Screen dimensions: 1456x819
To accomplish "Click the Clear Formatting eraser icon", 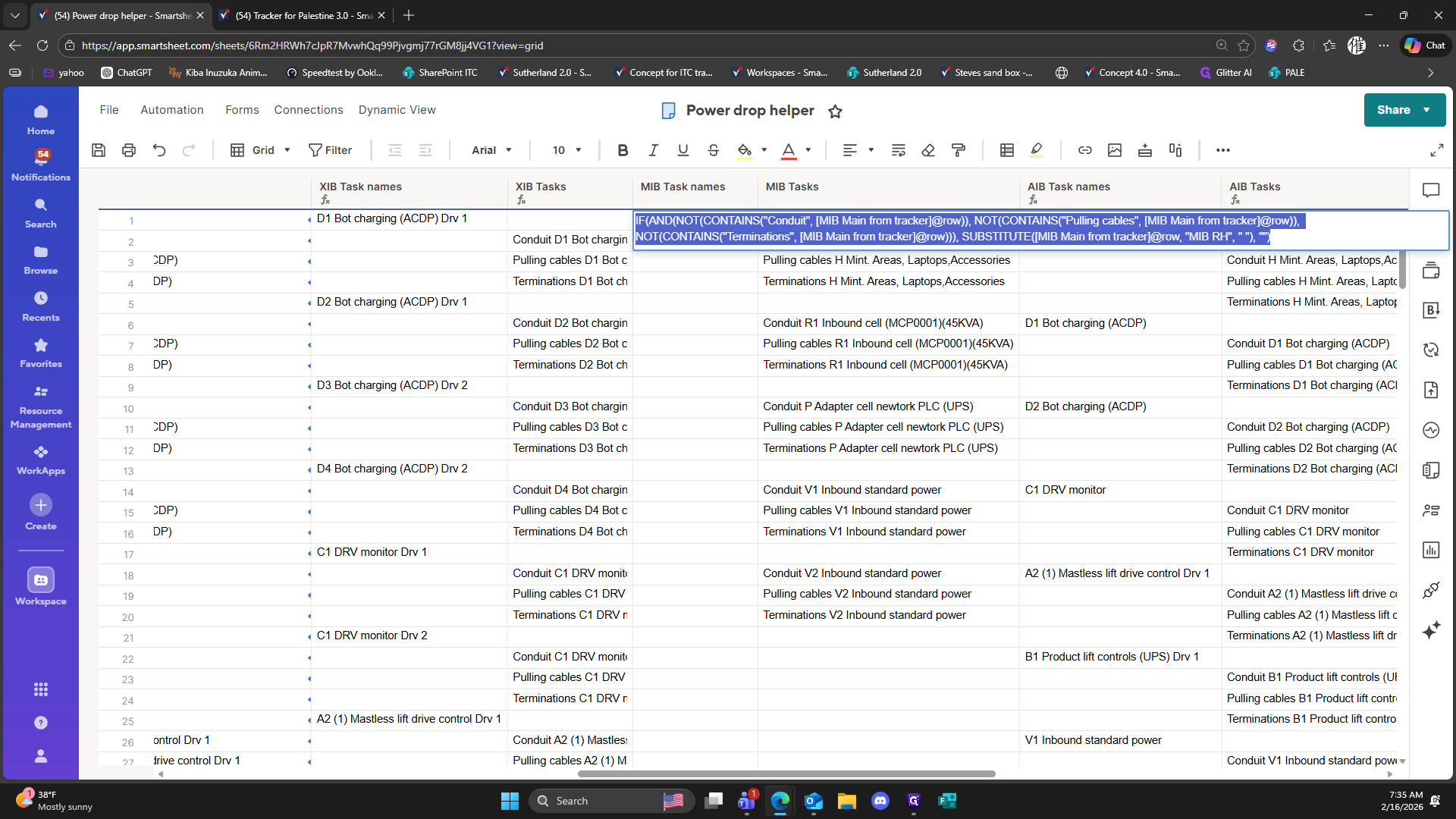I will 928,150.
